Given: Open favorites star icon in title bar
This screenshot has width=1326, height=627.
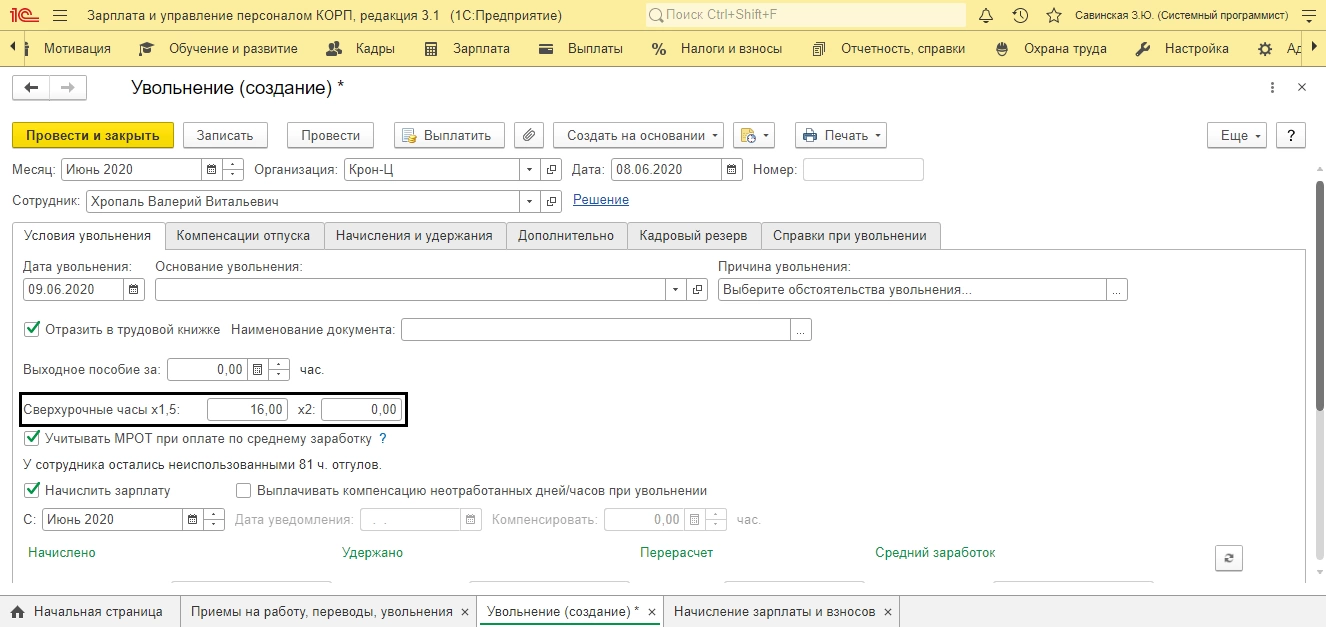Looking at the screenshot, I should [x=1053, y=16].
